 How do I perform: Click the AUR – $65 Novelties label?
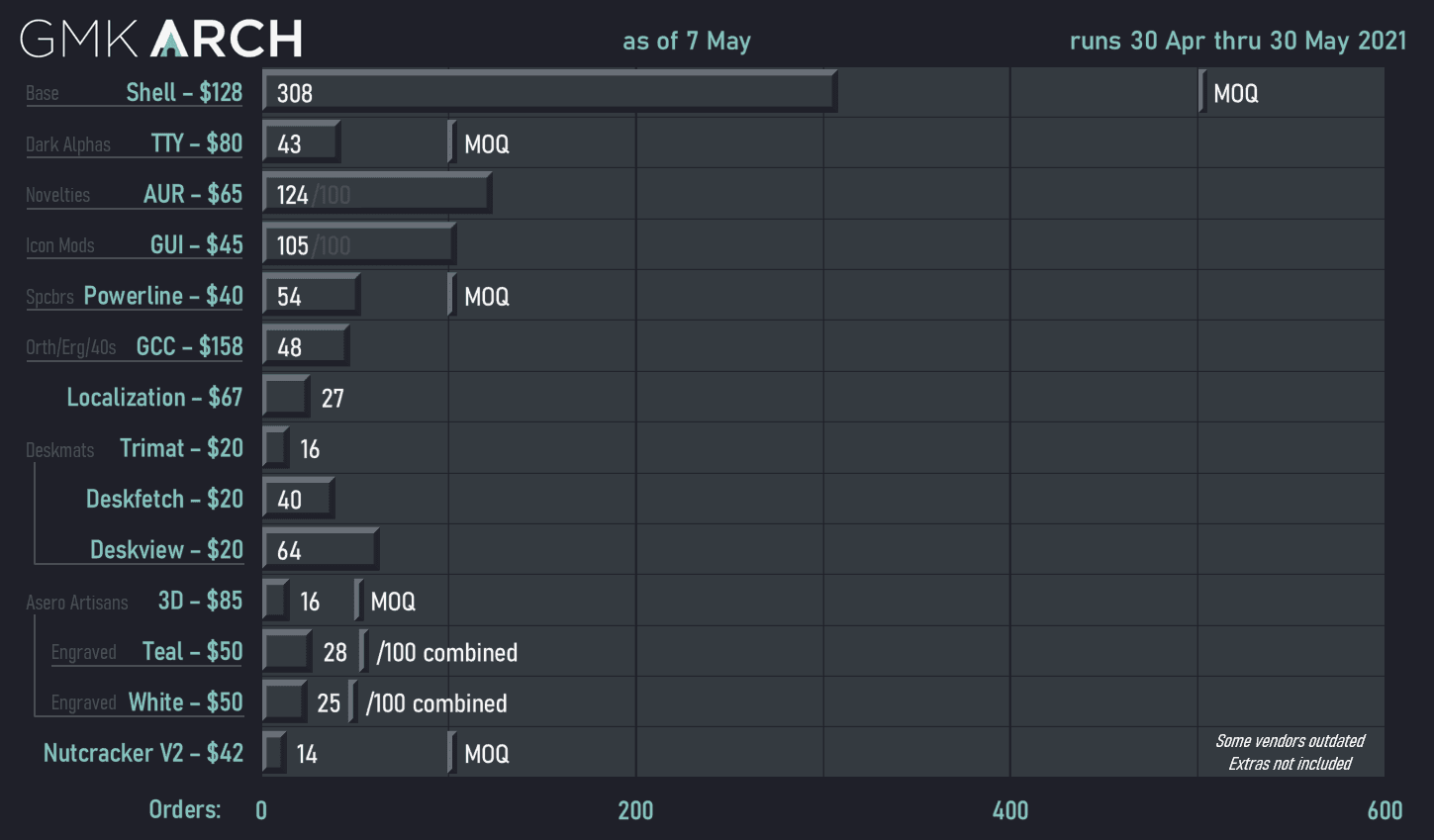(192, 194)
